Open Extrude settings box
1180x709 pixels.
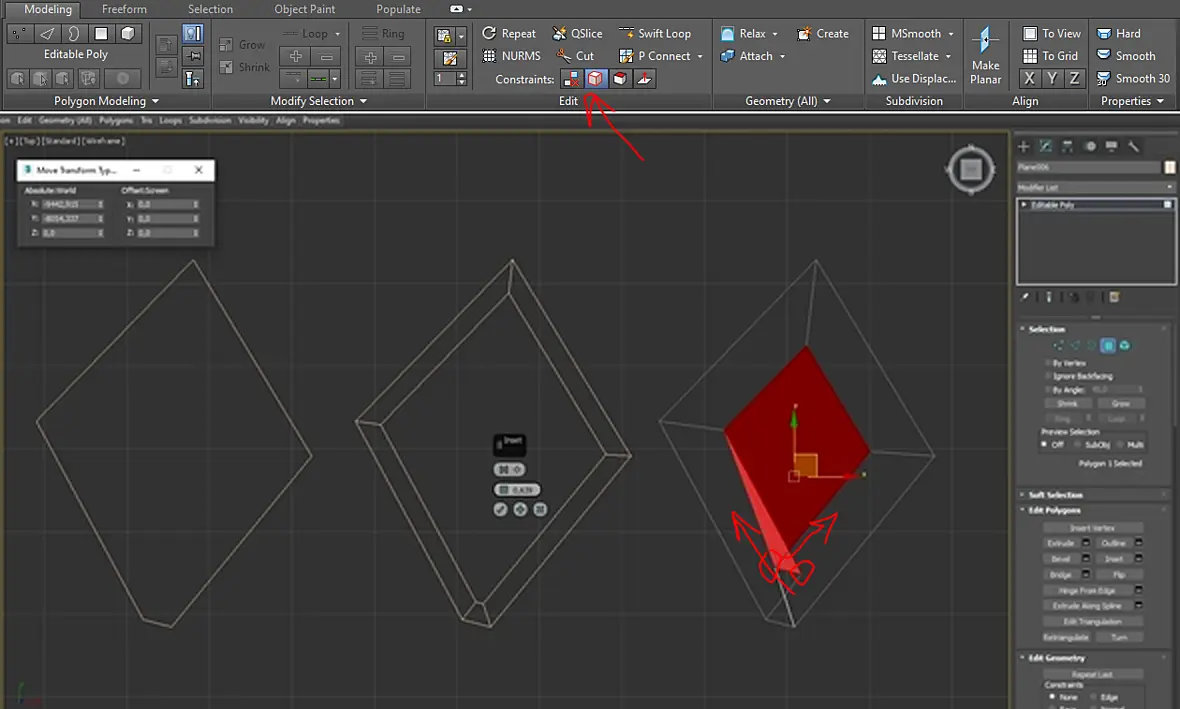pyautogui.click(x=1085, y=543)
